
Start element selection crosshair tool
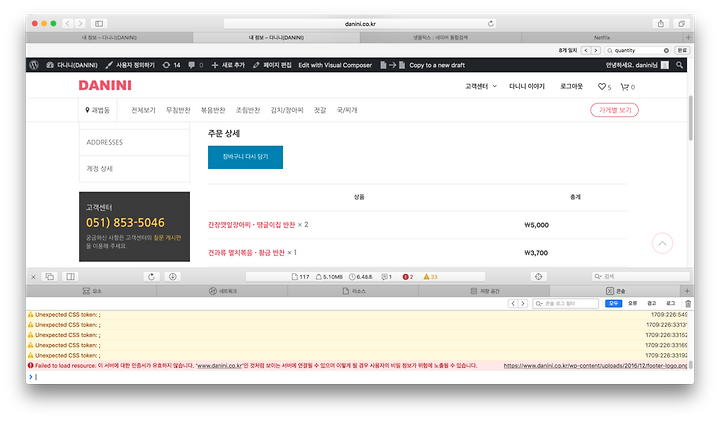pyautogui.click(x=539, y=276)
